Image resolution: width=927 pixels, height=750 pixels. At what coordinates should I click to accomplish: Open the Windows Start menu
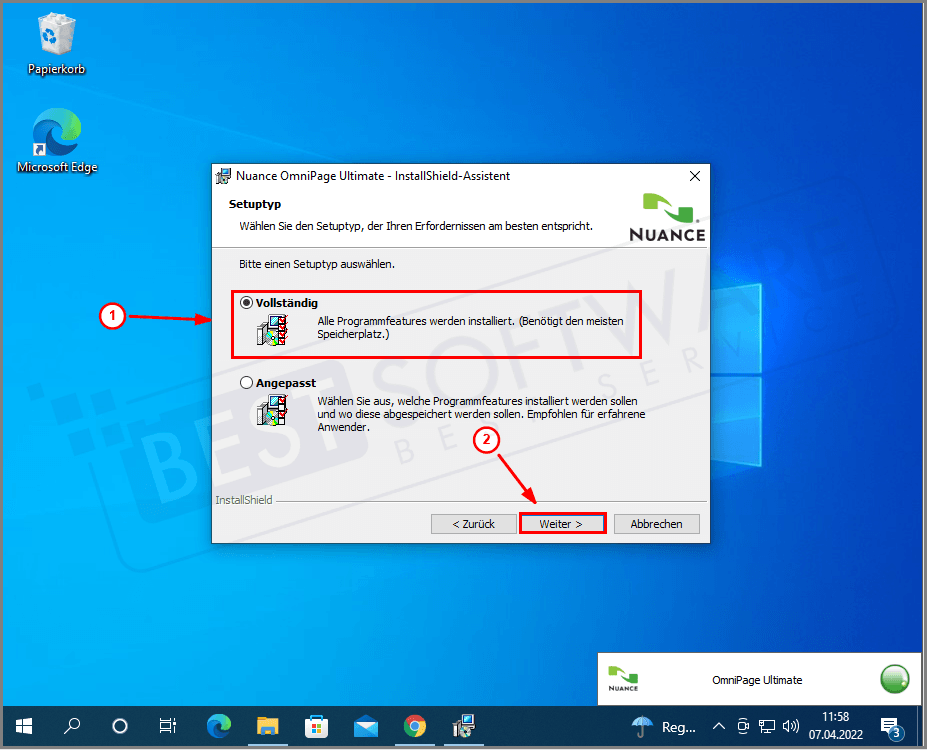coord(22,727)
